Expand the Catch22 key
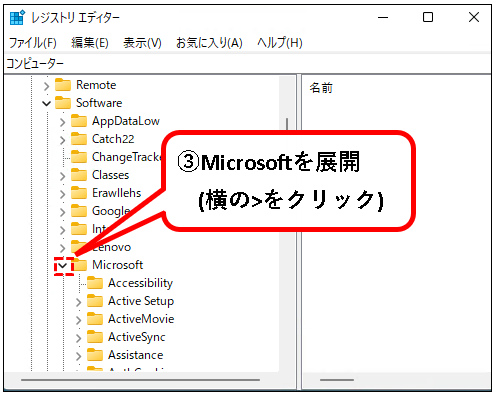This screenshot has width=496, height=397. pos(62,140)
